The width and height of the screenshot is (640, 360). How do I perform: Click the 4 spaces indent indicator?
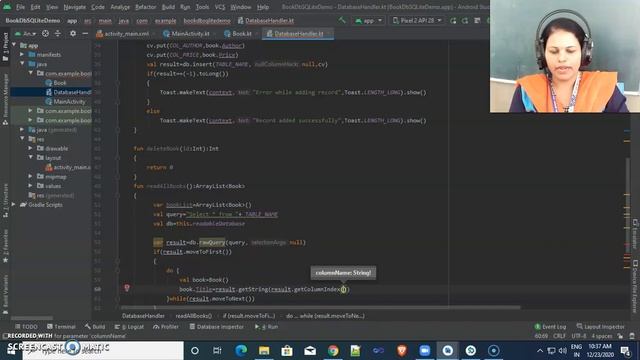602,336
